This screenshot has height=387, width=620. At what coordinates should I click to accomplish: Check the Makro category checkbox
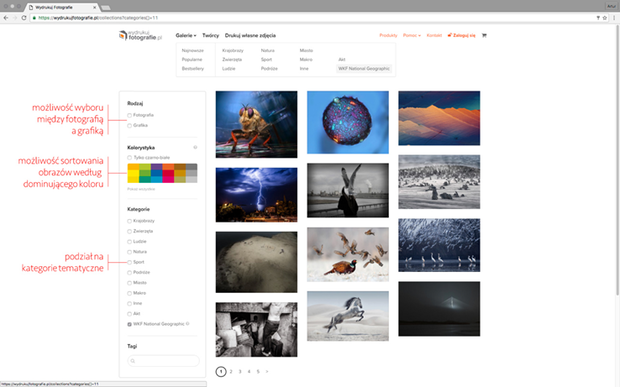(129, 293)
